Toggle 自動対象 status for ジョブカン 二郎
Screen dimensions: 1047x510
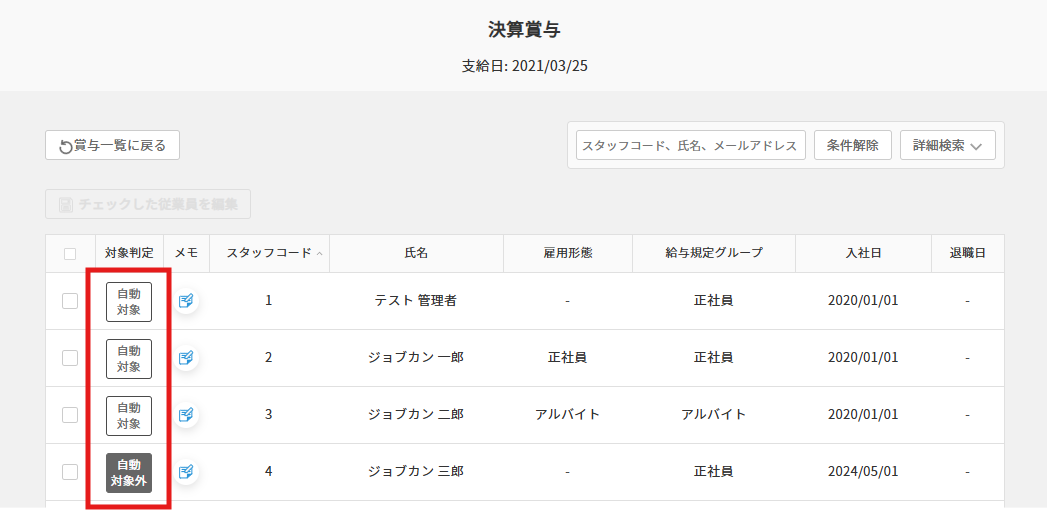pyautogui.click(x=129, y=415)
